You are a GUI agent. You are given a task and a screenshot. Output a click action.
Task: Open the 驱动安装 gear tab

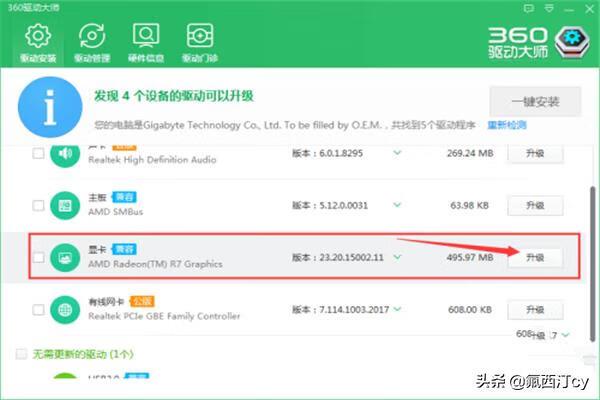click(x=38, y=43)
